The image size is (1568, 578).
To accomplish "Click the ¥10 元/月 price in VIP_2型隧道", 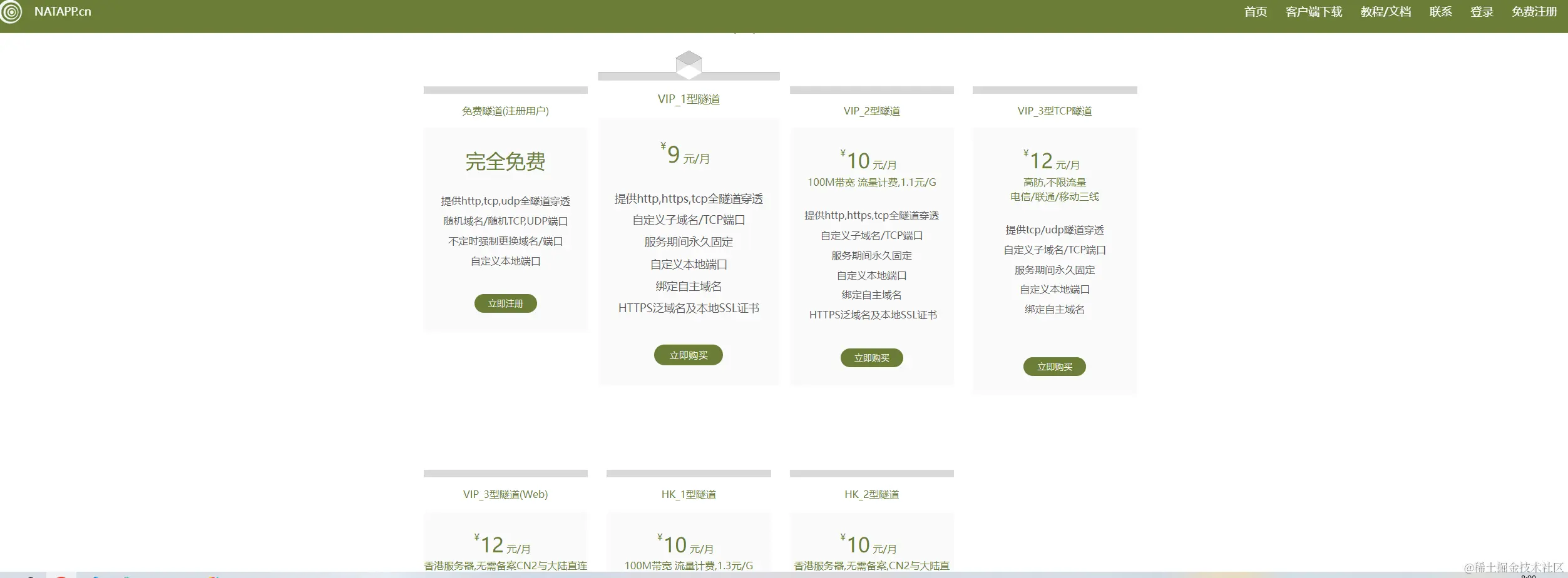I will (869, 160).
